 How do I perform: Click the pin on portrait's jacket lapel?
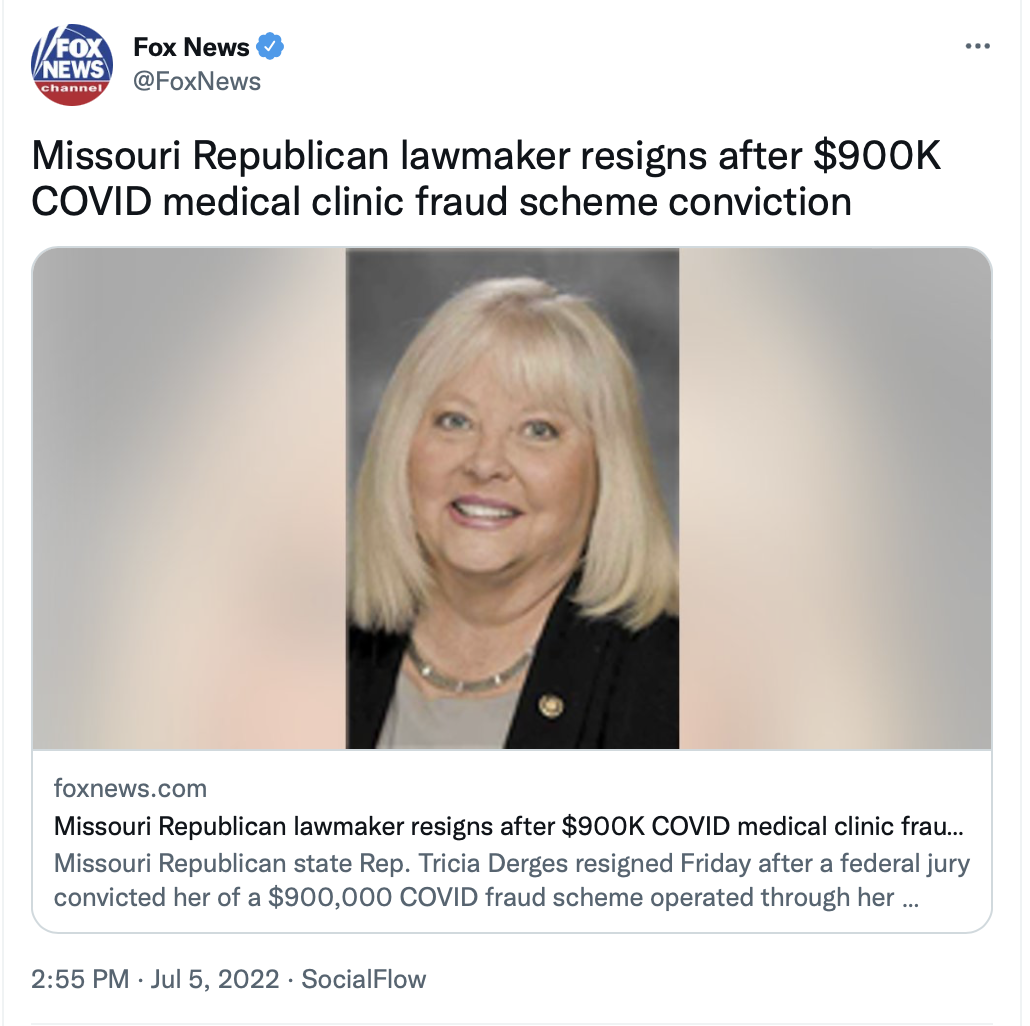pos(550,706)
